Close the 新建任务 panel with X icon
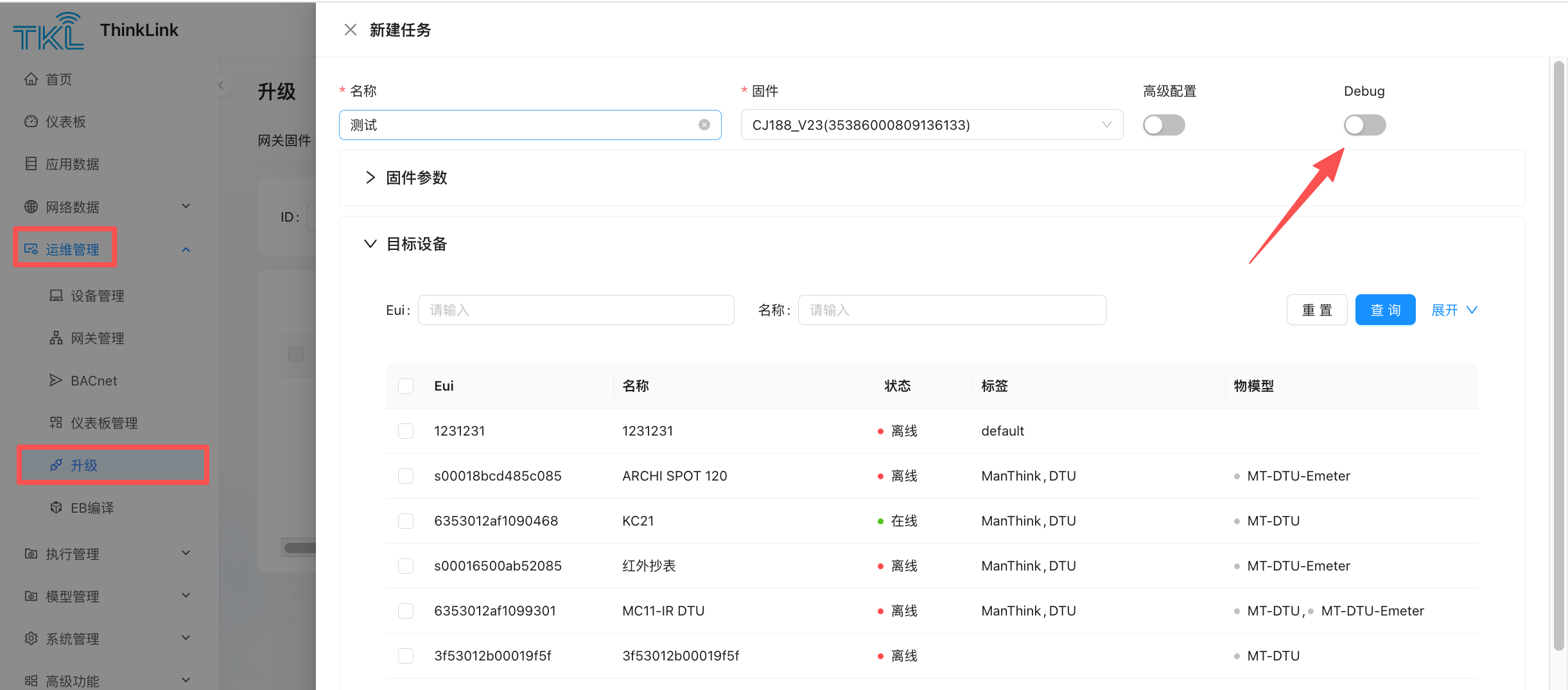Image resolution: width=1568 pixels, height=690 pixels. coord(350,30)
